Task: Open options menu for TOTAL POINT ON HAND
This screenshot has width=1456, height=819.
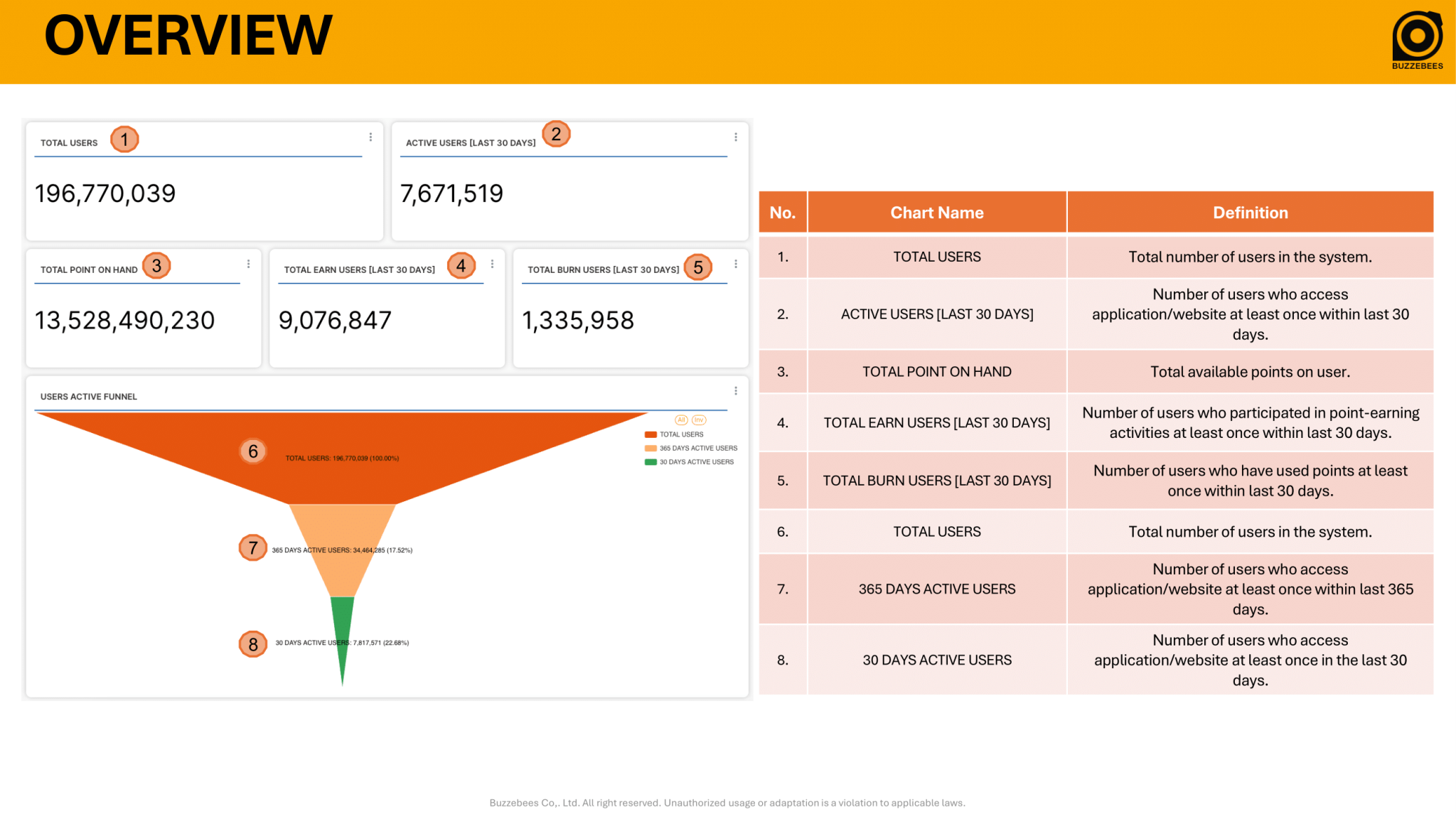Action: tap(248, 264)
